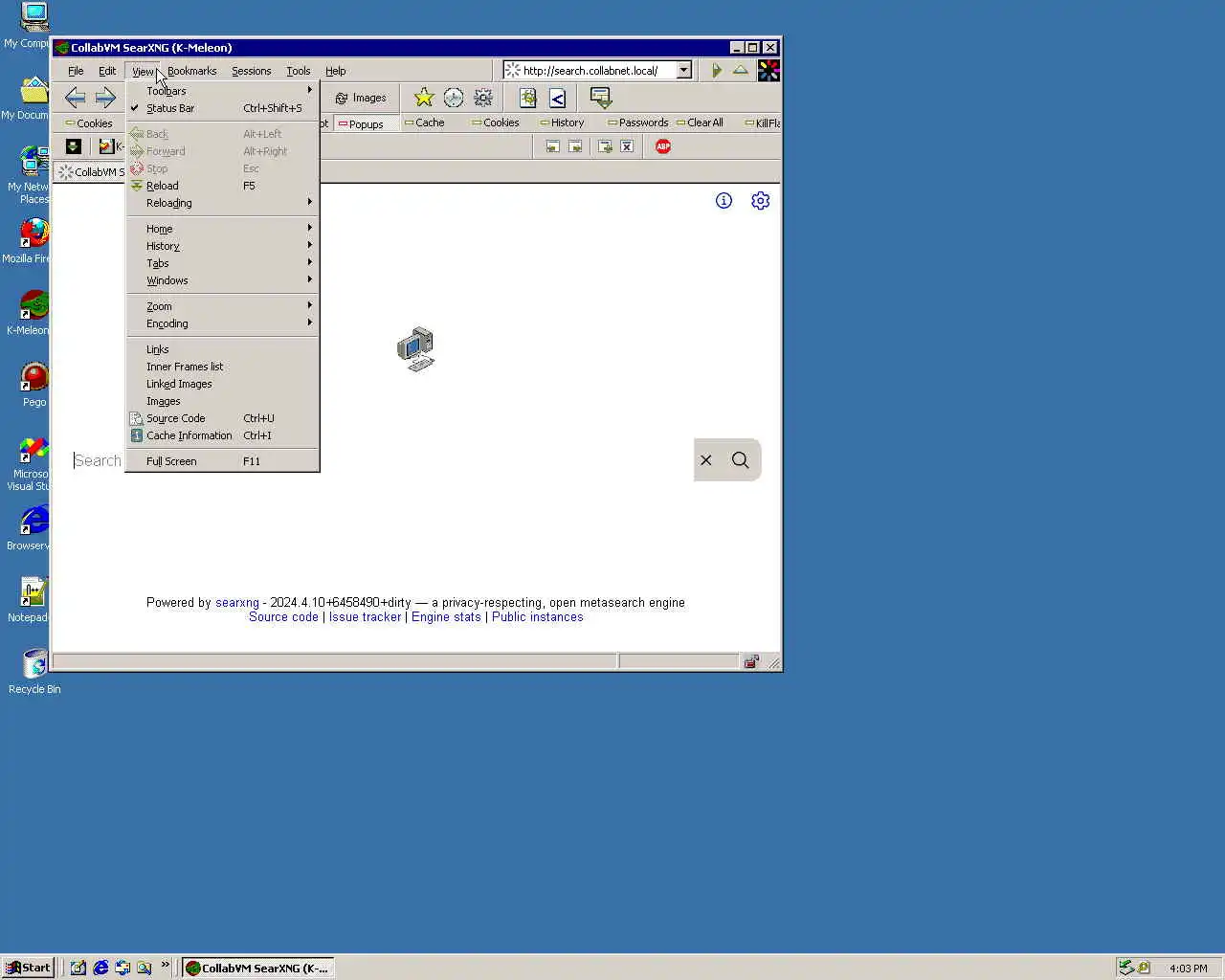The image size is (1225, 980).
Task: Click the red ABP adblock icon
Action: click(x=663, y=146)
